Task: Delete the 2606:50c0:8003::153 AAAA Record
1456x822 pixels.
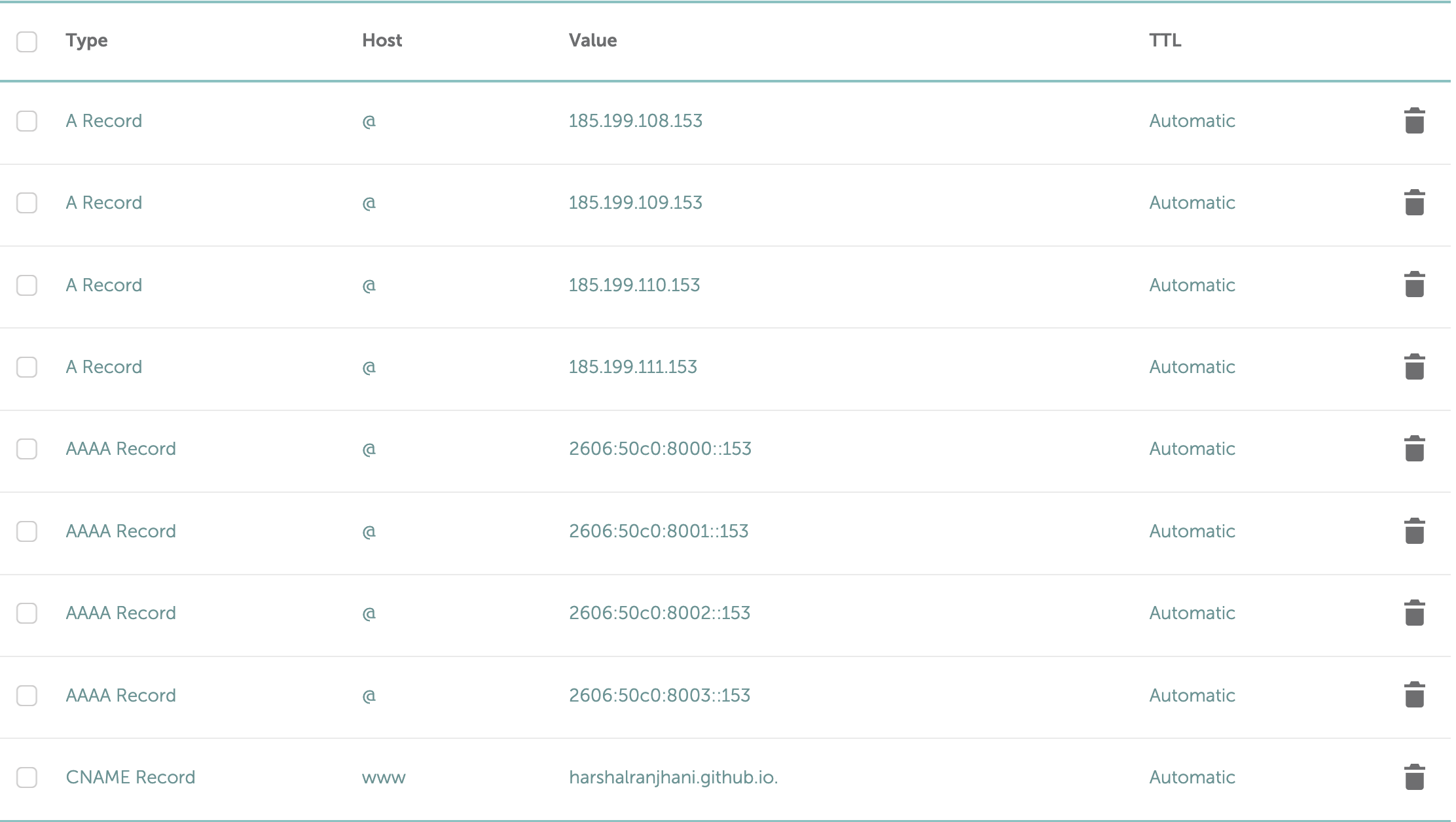Action: coord(1414,695)
